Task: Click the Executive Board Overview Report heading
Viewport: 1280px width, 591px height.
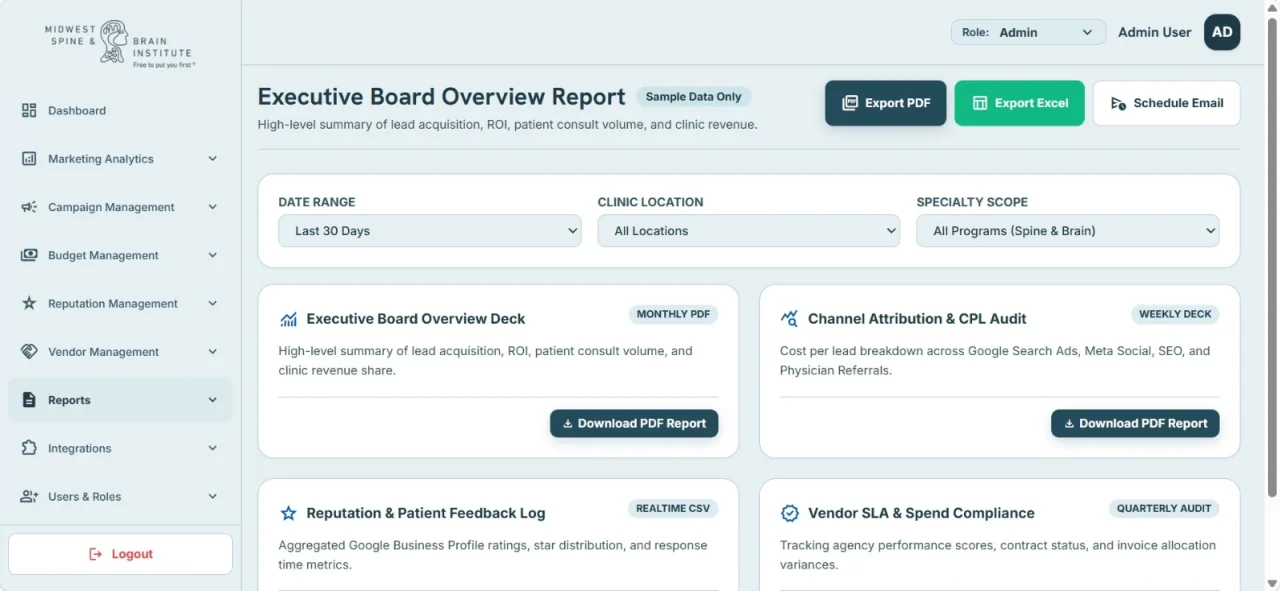Action: tap(442, 97)
